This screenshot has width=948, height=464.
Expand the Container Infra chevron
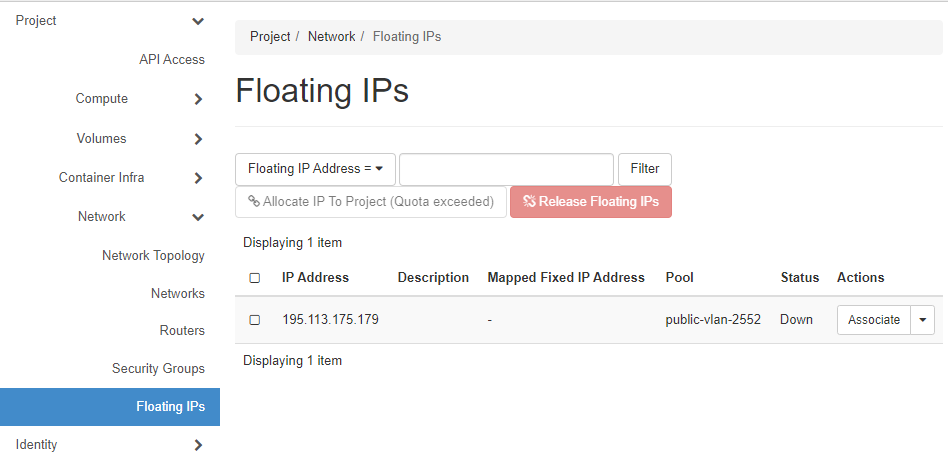(x=198, y=178)
